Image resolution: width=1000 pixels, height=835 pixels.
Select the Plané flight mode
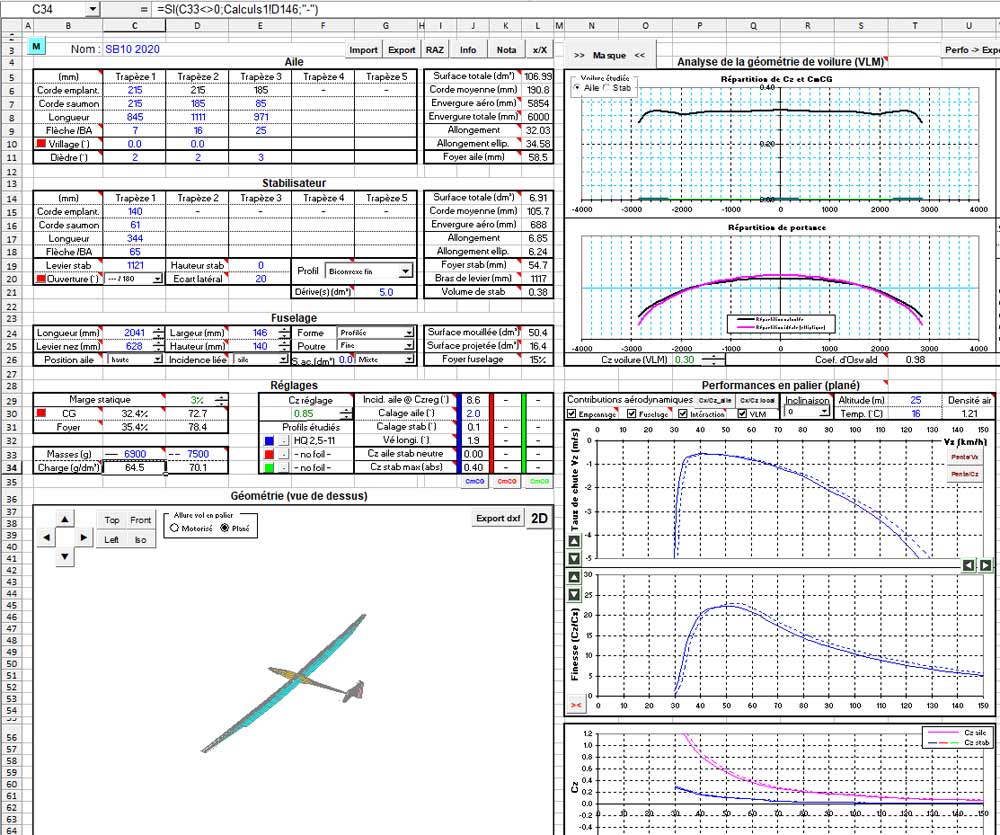[x=224, y=528]
